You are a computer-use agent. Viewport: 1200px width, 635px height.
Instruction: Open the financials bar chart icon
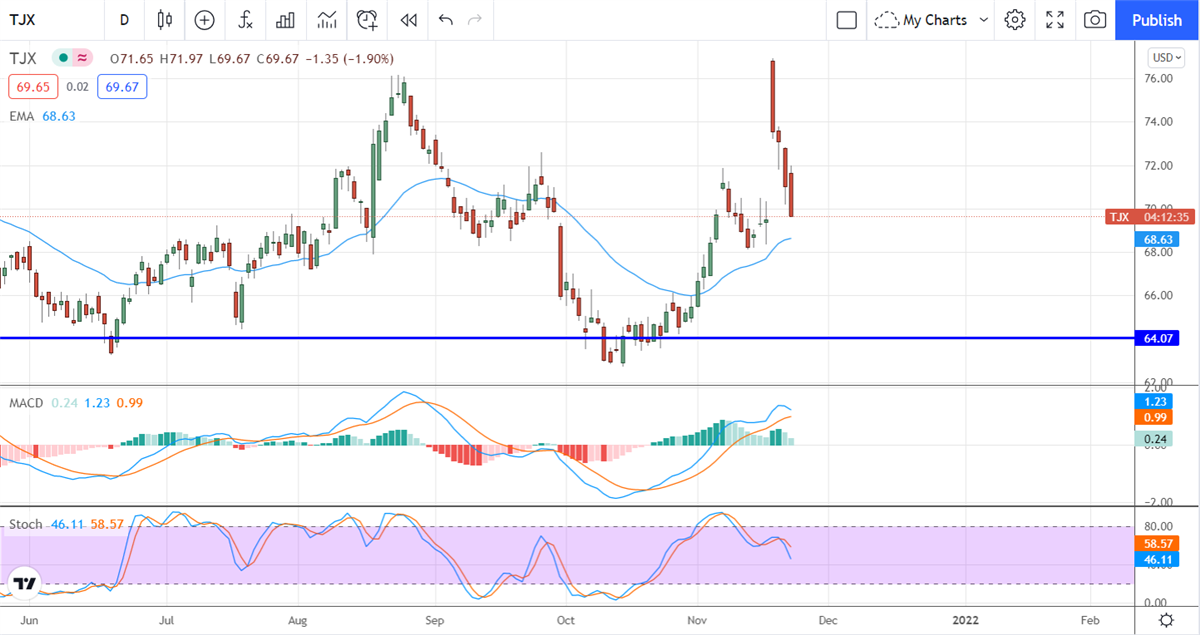coord(285,19)
